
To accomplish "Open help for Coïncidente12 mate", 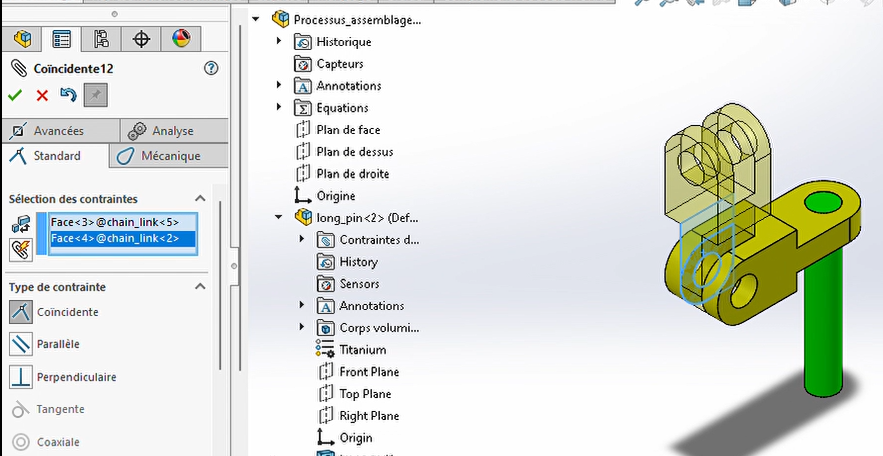I will pyautogui.click(x=211, y=69).
